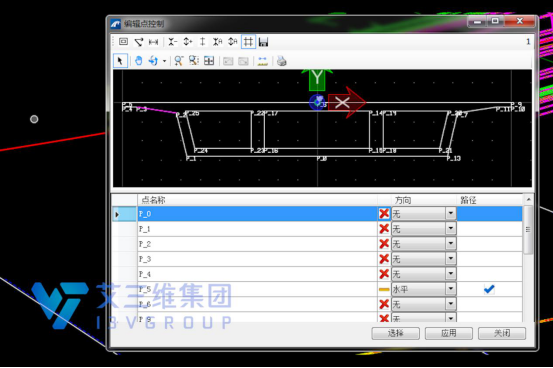
Task: Click the yellow dash icon in P_5 row
Action: 384,289
